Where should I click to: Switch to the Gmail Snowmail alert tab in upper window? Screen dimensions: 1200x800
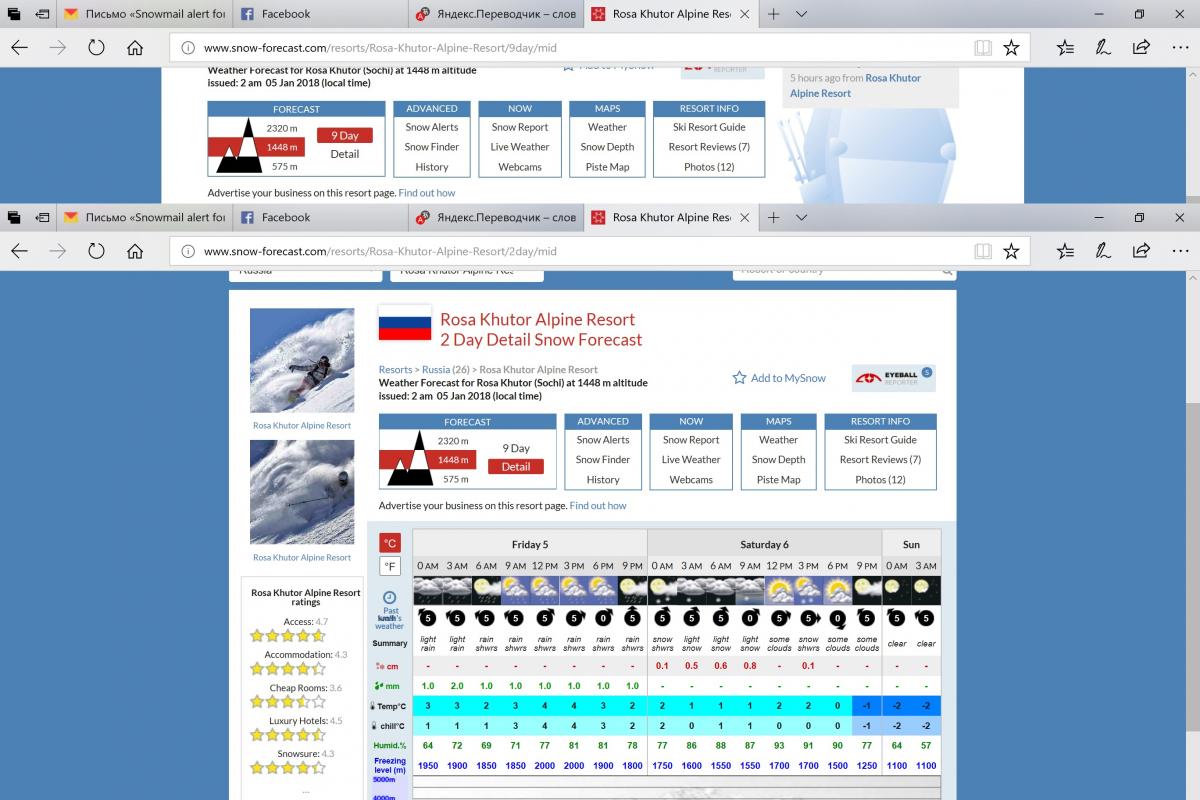pos(144,14)
